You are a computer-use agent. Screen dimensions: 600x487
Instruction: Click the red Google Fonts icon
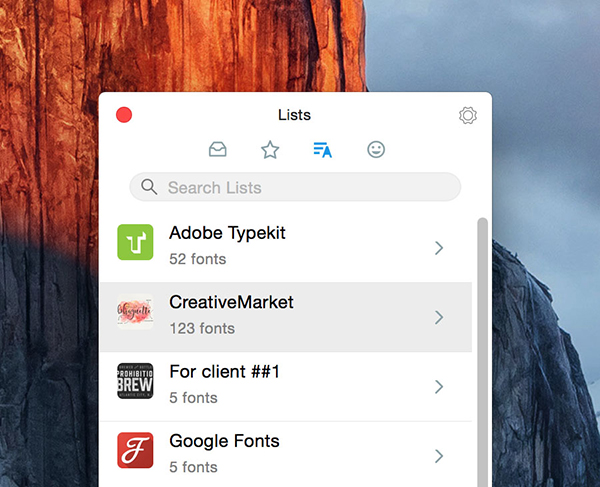135,450
